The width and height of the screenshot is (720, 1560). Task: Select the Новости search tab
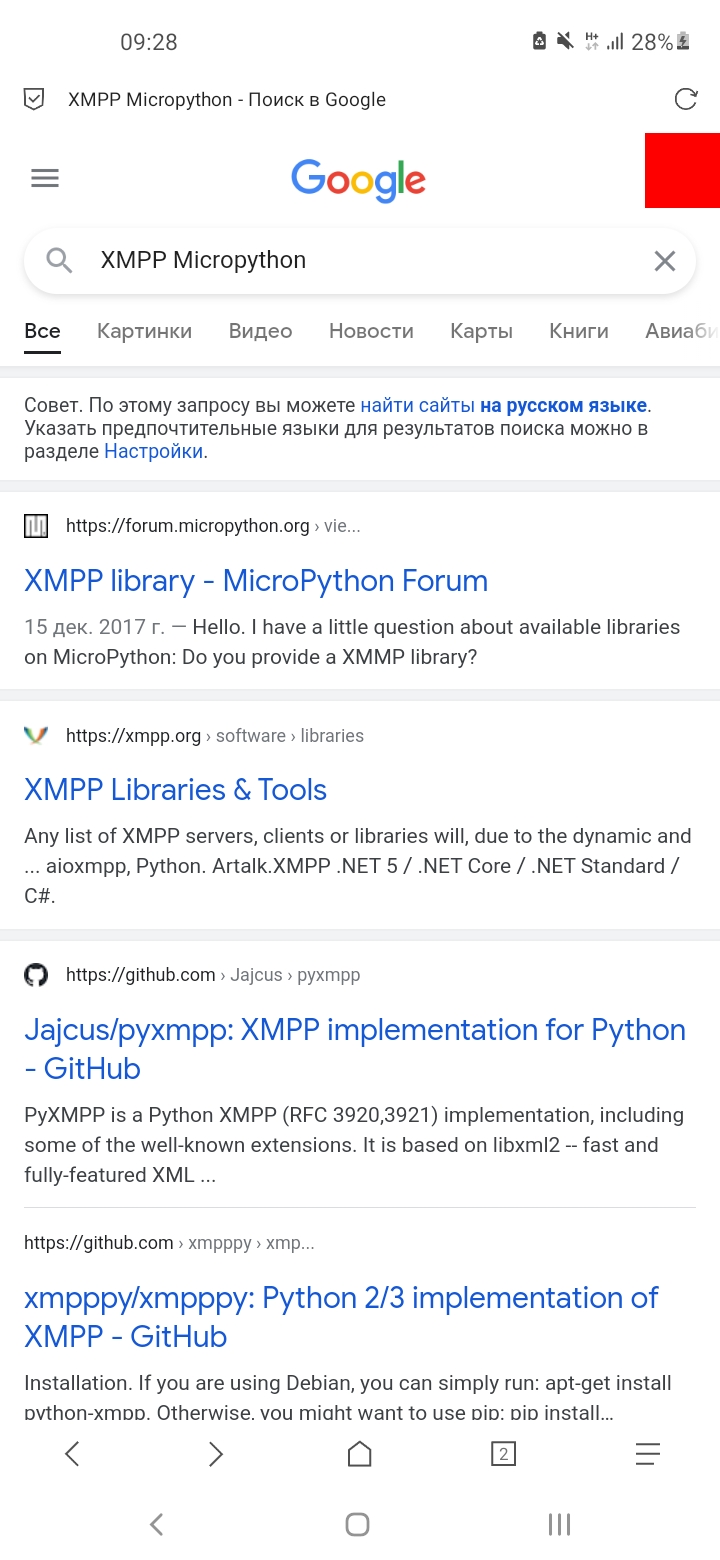371,331
